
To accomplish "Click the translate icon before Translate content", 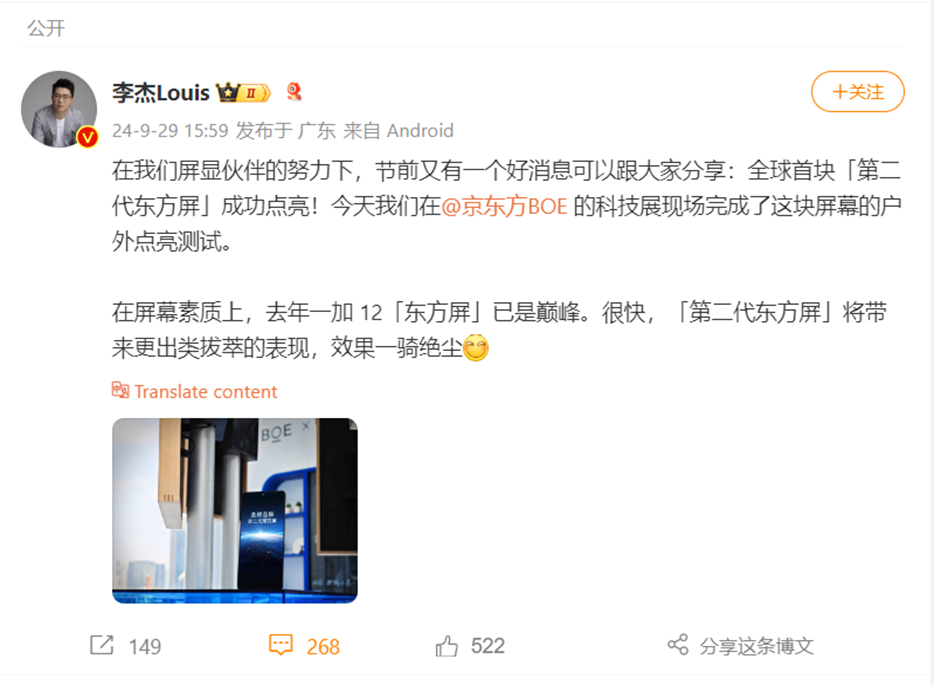I will coord(120,391).
